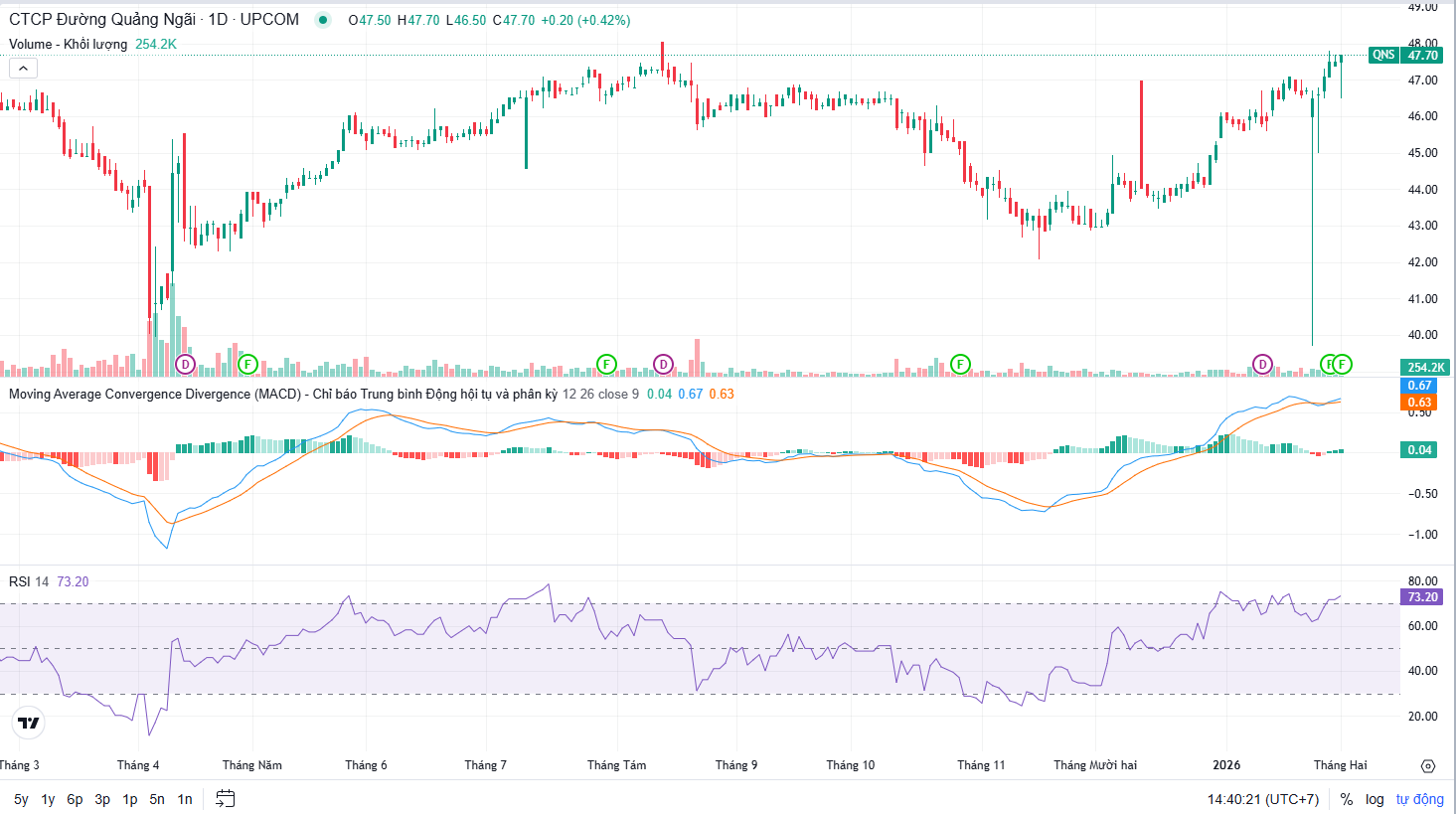Image resolution: width=1456 pixels, height=814 pixels.
Task: Toggle percent scale mode
Action: click(1347, 799)
